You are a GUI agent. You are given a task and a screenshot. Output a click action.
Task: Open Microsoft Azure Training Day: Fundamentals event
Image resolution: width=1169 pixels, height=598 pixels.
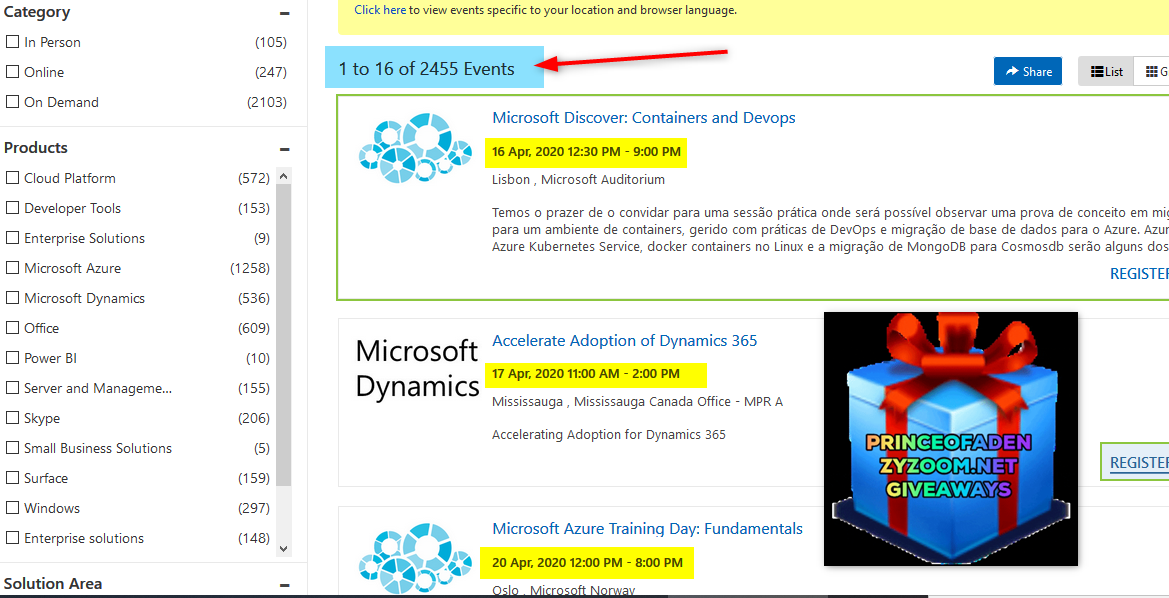pyautogui.click(x=647, y=528)
